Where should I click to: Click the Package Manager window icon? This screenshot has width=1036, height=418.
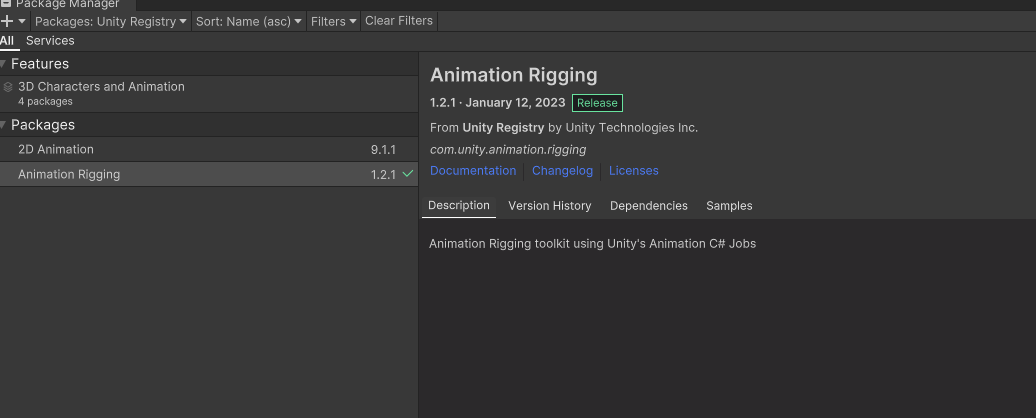(x=6, y=3)
